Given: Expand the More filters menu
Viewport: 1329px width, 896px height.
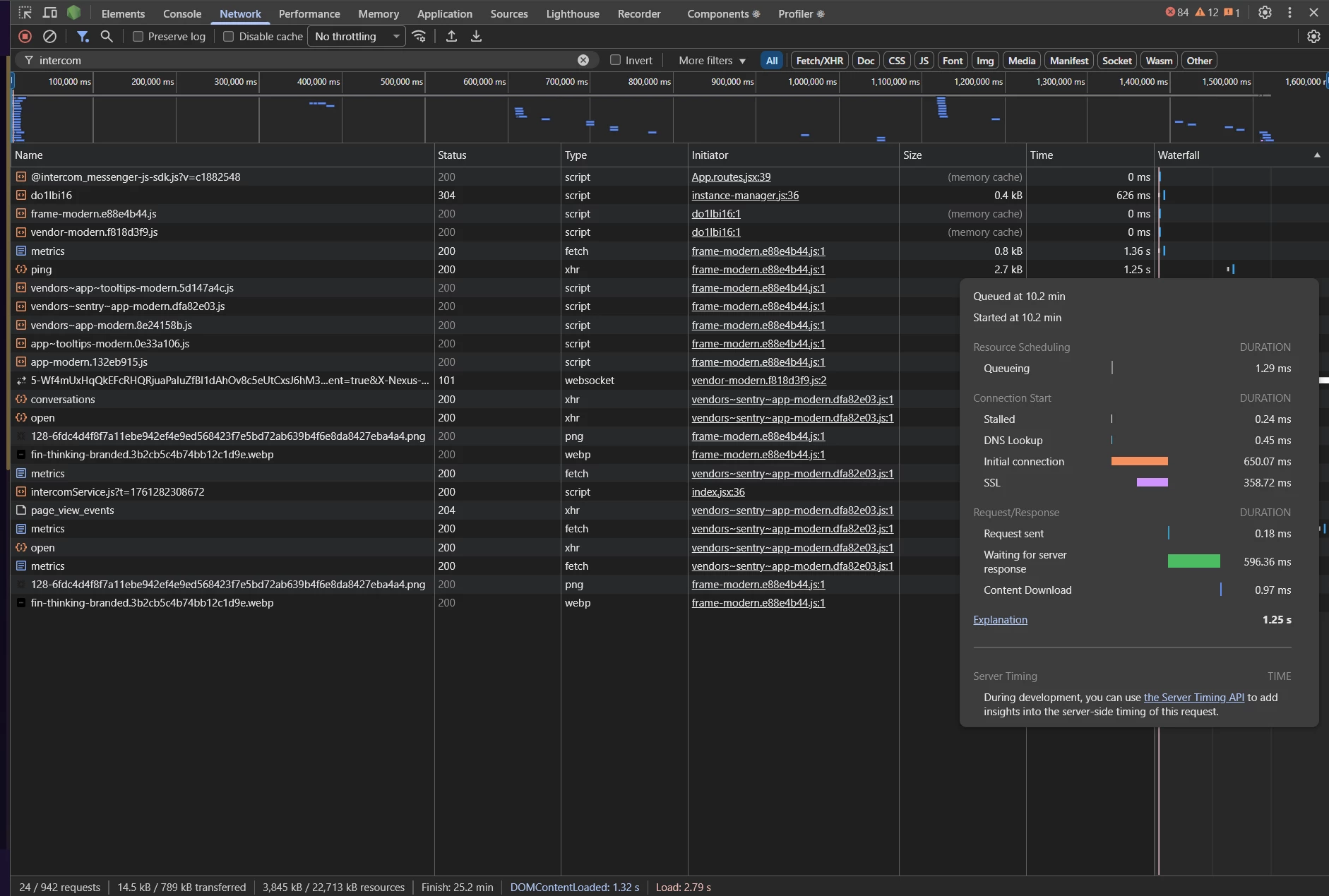Looking at the screenshot, I should pyautogui.click(x=712, y=61).
